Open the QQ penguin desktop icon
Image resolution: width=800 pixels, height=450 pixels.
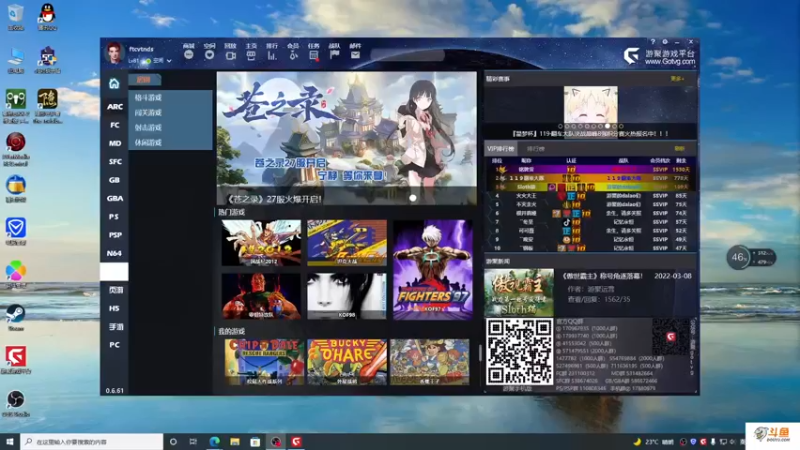pyautogui.click(x=47, y=17)
